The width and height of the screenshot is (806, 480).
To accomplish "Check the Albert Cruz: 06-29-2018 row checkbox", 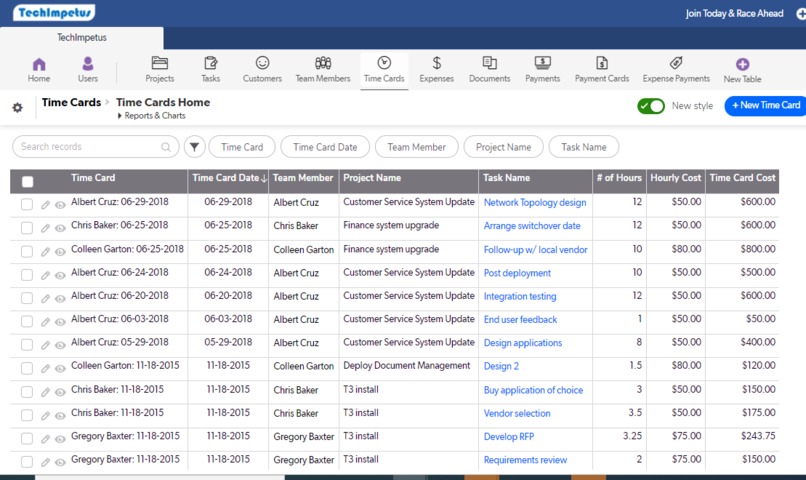I will point(27,205).
